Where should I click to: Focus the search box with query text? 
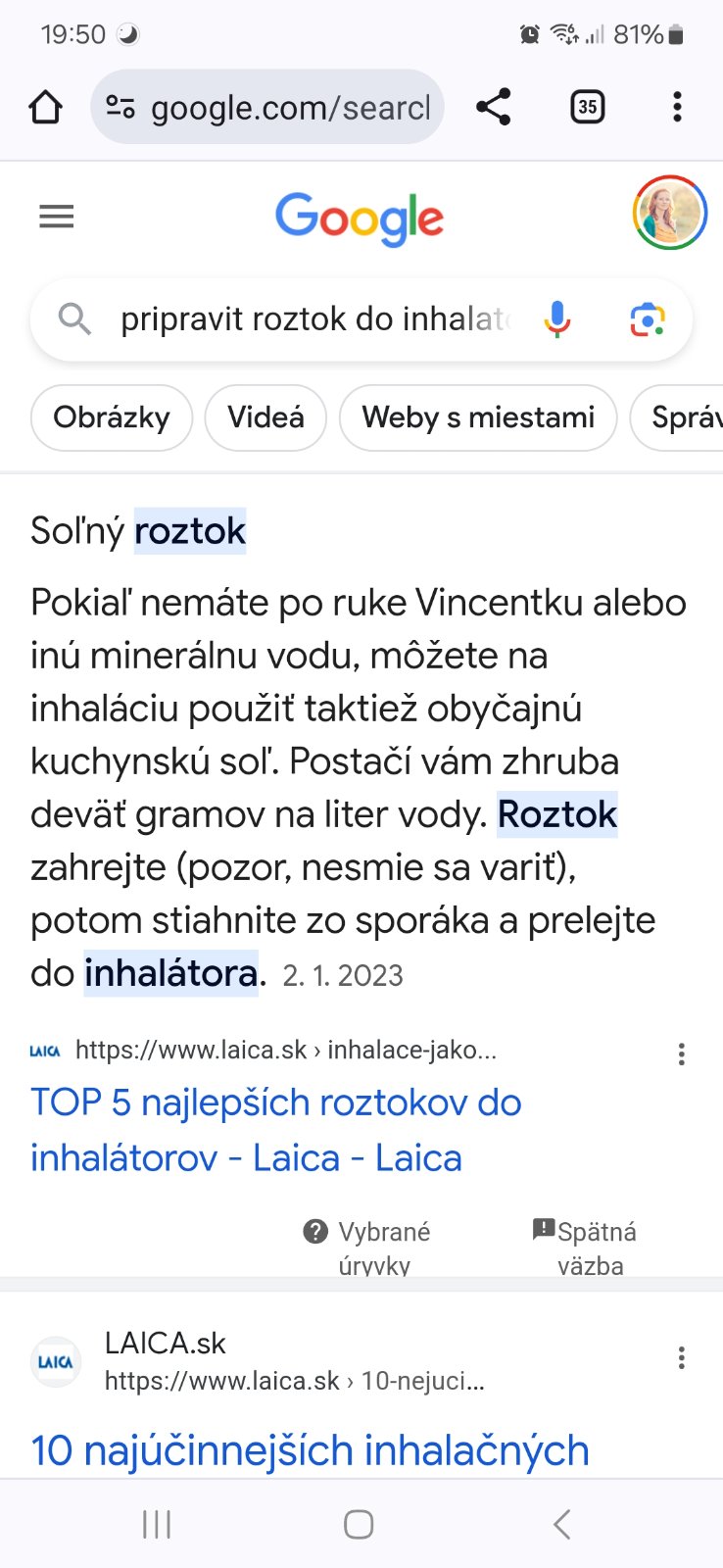(313, 319)
